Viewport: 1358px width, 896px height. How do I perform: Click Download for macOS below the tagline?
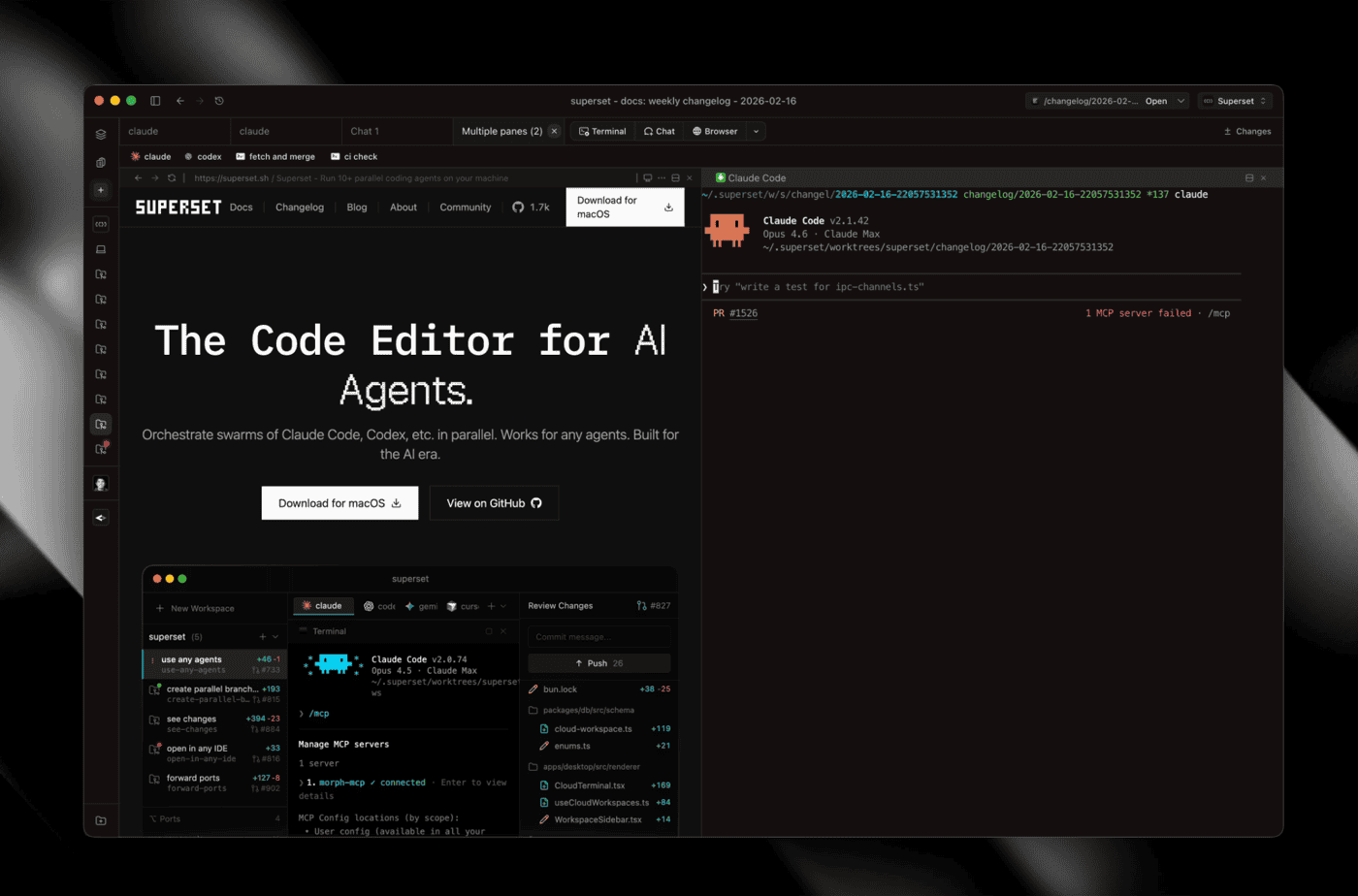point(339,503)
